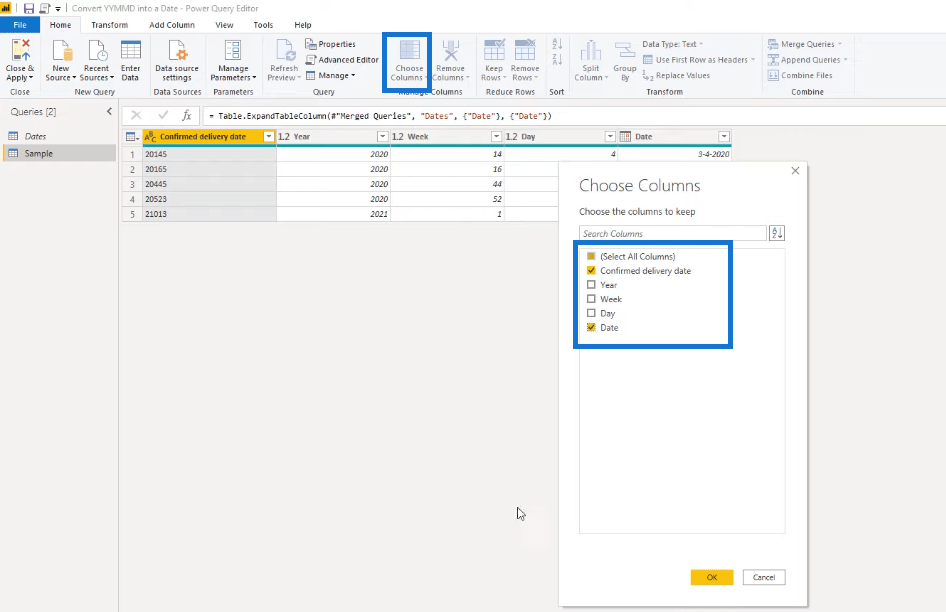Toggle Select All Columns checkbox

(591, 257)
